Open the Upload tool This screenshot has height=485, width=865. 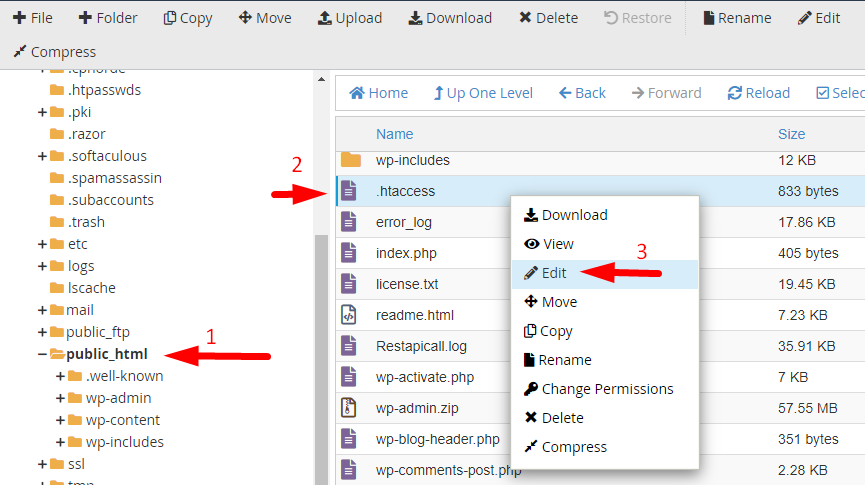(x=350, y=18)
